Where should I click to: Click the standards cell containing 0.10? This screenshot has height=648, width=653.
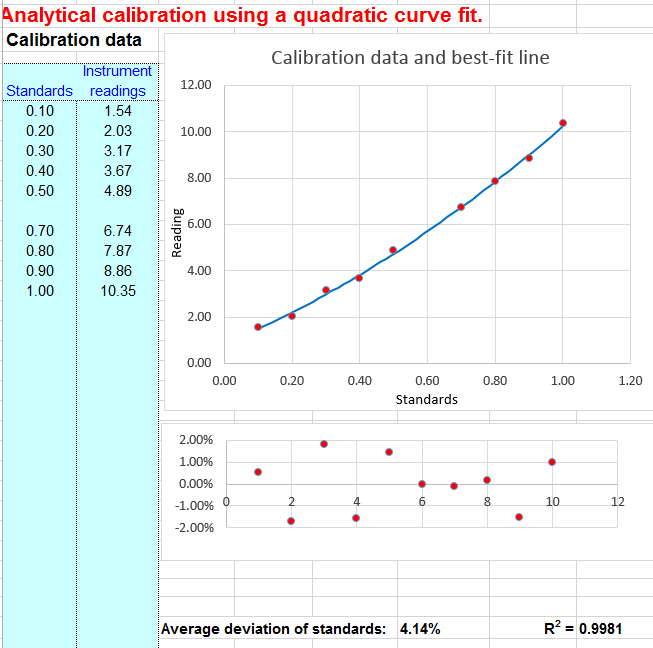point(39,111)
